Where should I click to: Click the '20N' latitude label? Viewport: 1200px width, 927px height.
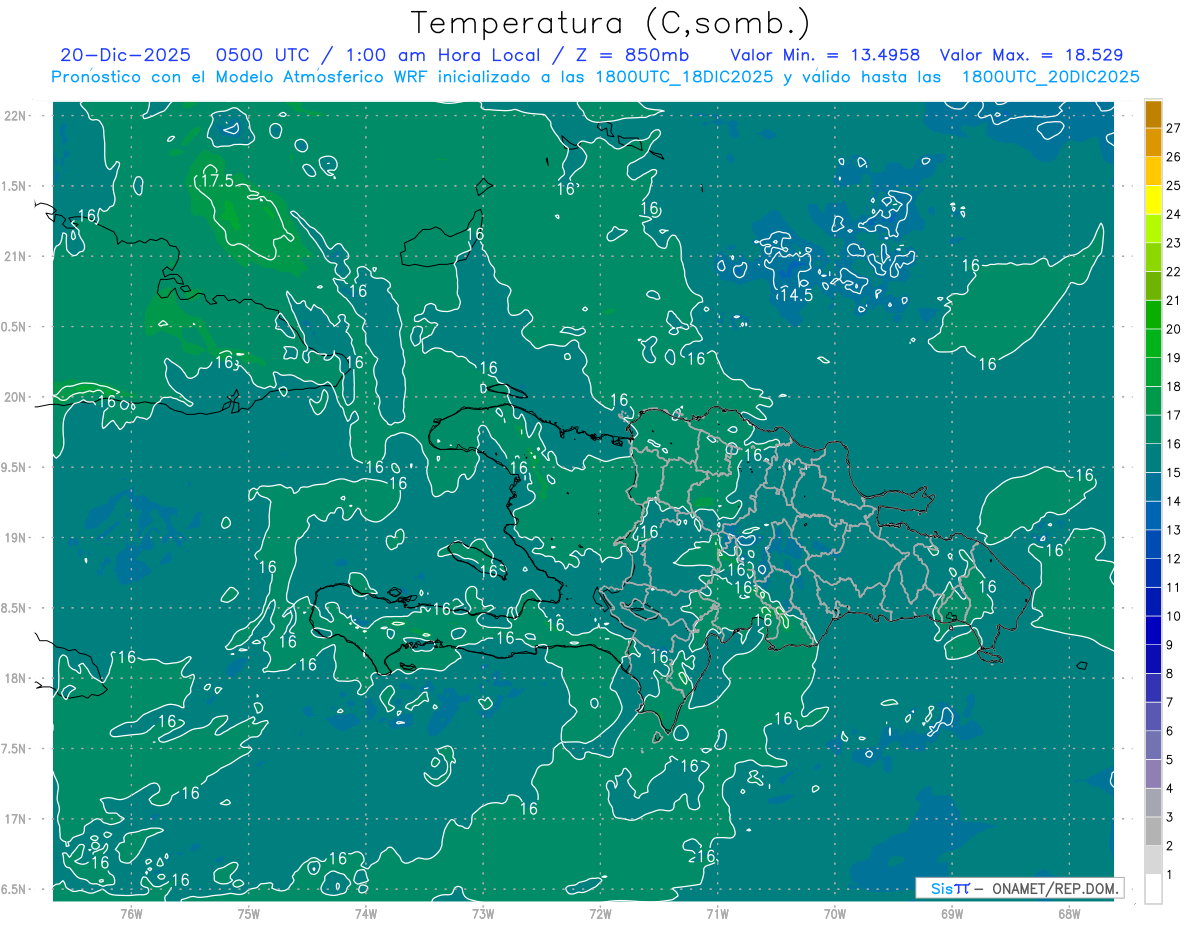tap(14, 397)
